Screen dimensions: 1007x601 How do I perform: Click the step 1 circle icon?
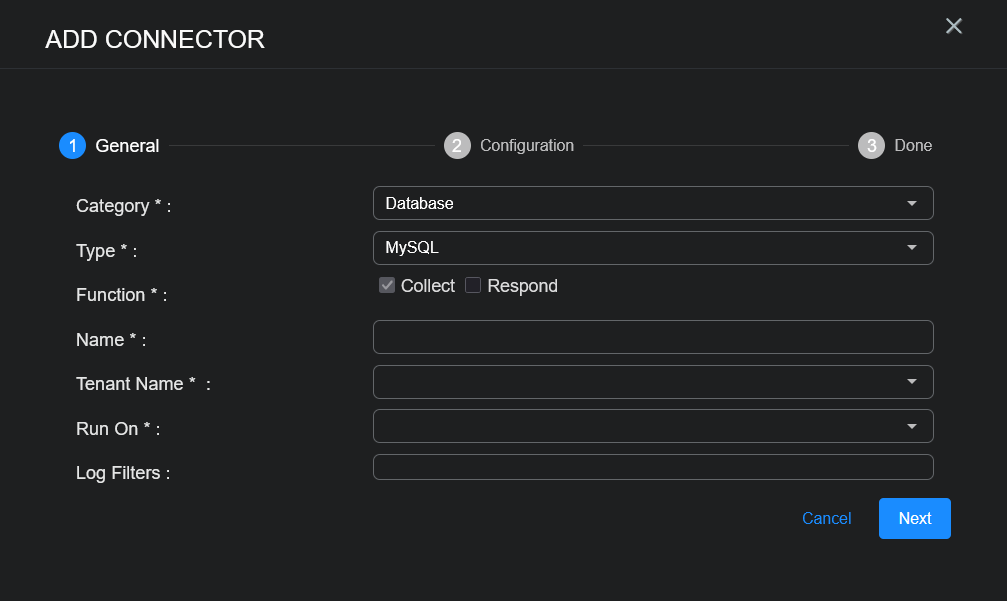tap(72, 146)
